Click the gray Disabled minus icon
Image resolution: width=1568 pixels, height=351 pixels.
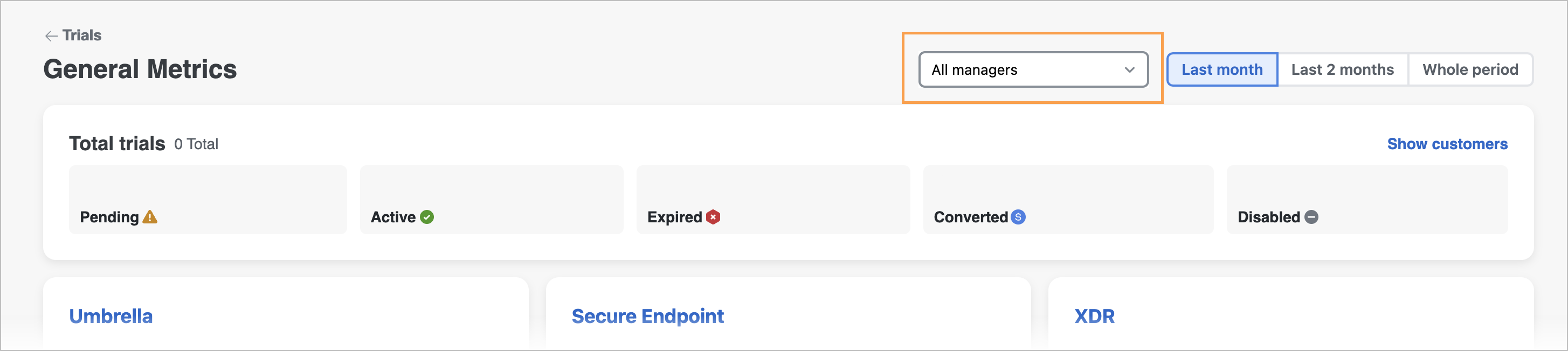[x=1312, y=217]
